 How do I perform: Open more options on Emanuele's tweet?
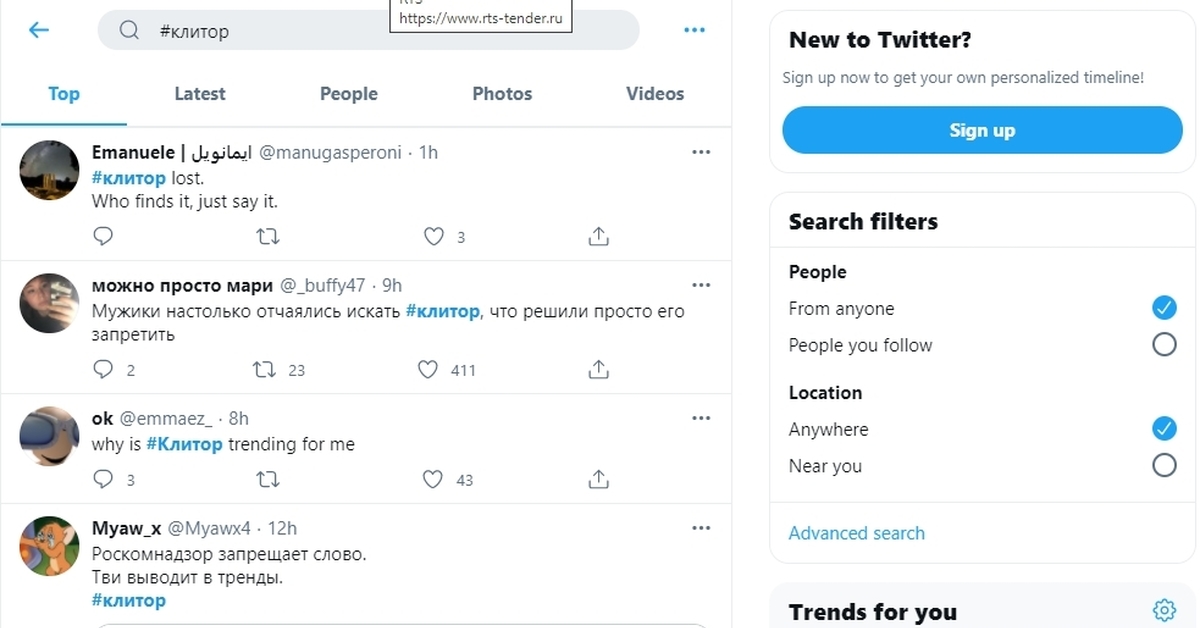tap(701, 152)
